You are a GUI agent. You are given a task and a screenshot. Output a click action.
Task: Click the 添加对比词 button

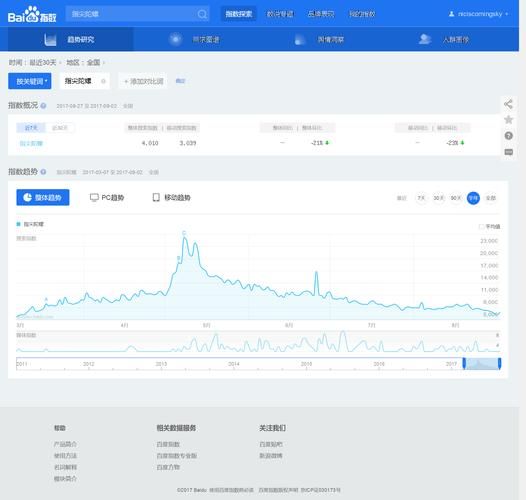click(x=143, y=81)
